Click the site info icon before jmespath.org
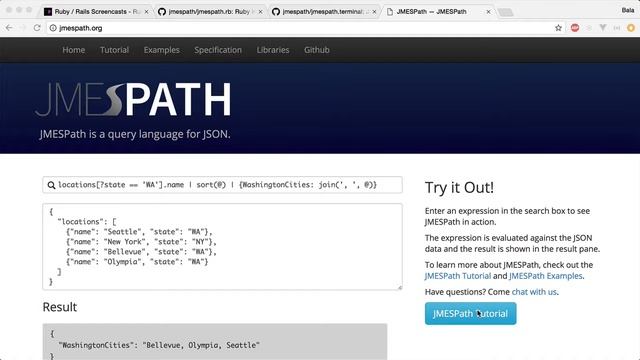 click(53, 28)
